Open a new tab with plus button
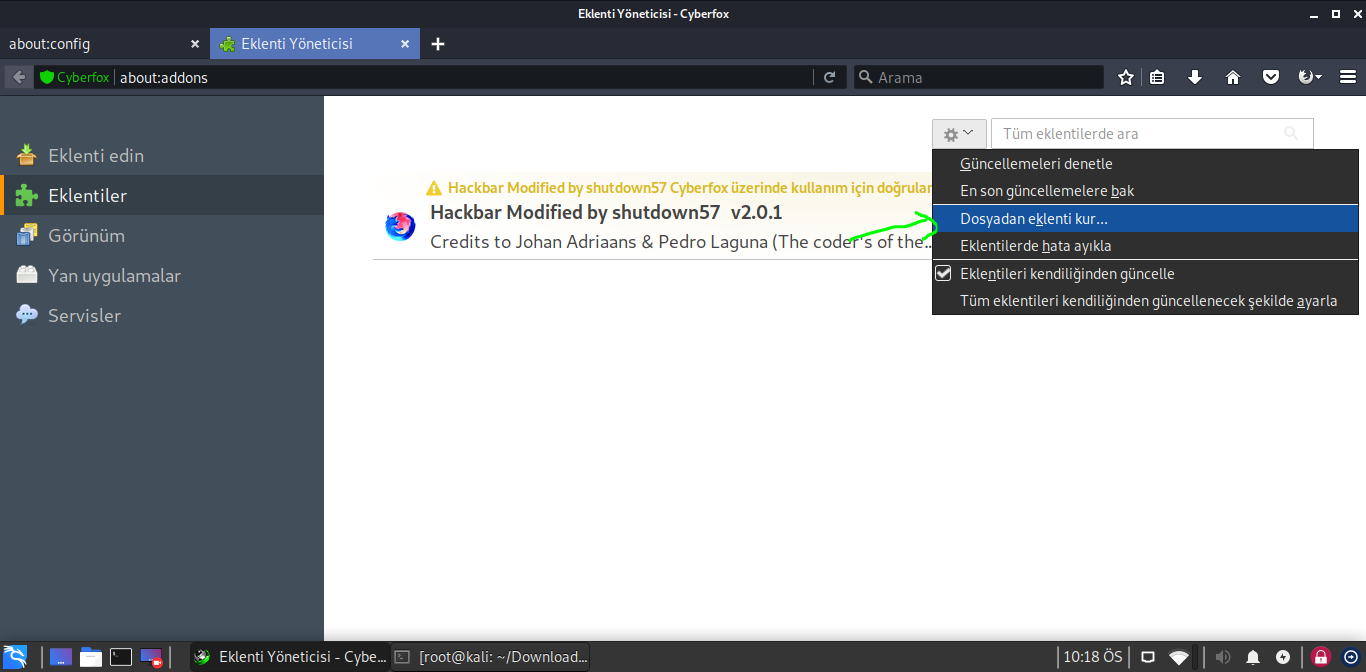 click(438, 44)
